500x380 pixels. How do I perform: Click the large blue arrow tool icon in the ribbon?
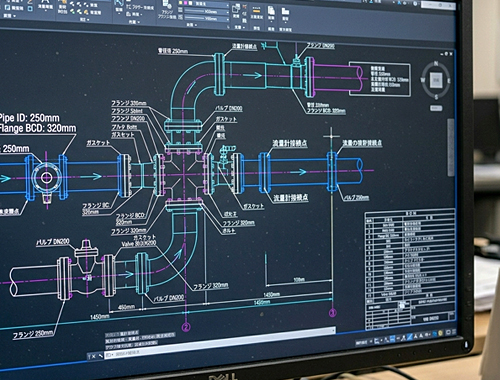click(119, 3)
